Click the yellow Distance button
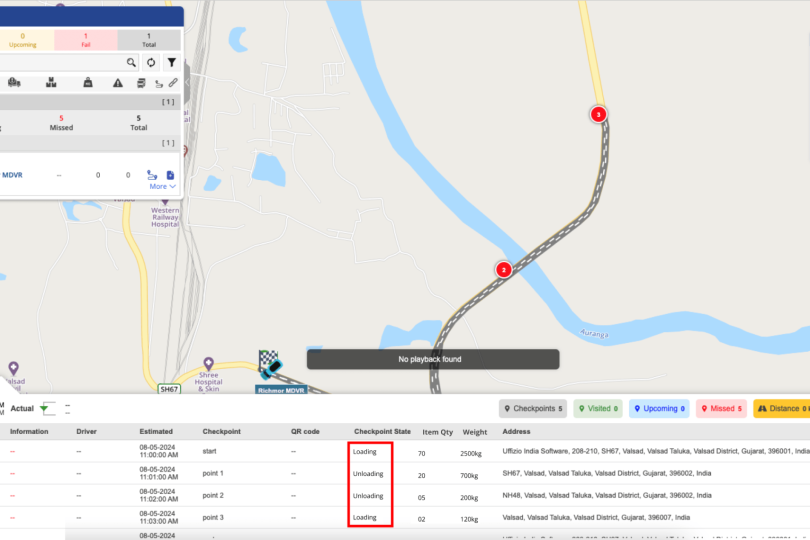 tap(782, 408)
